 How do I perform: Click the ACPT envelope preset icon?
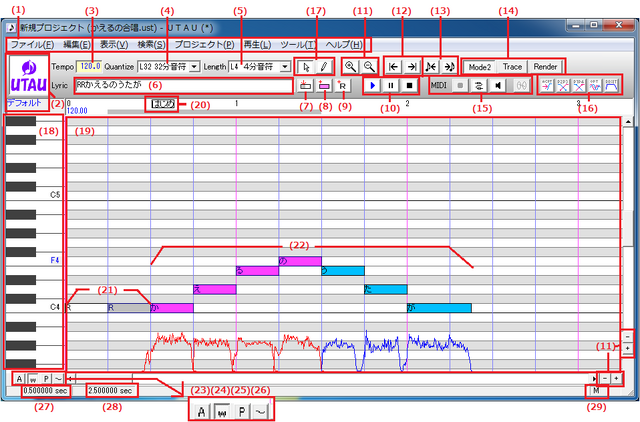pyautogui.click(x=547, y=85)
